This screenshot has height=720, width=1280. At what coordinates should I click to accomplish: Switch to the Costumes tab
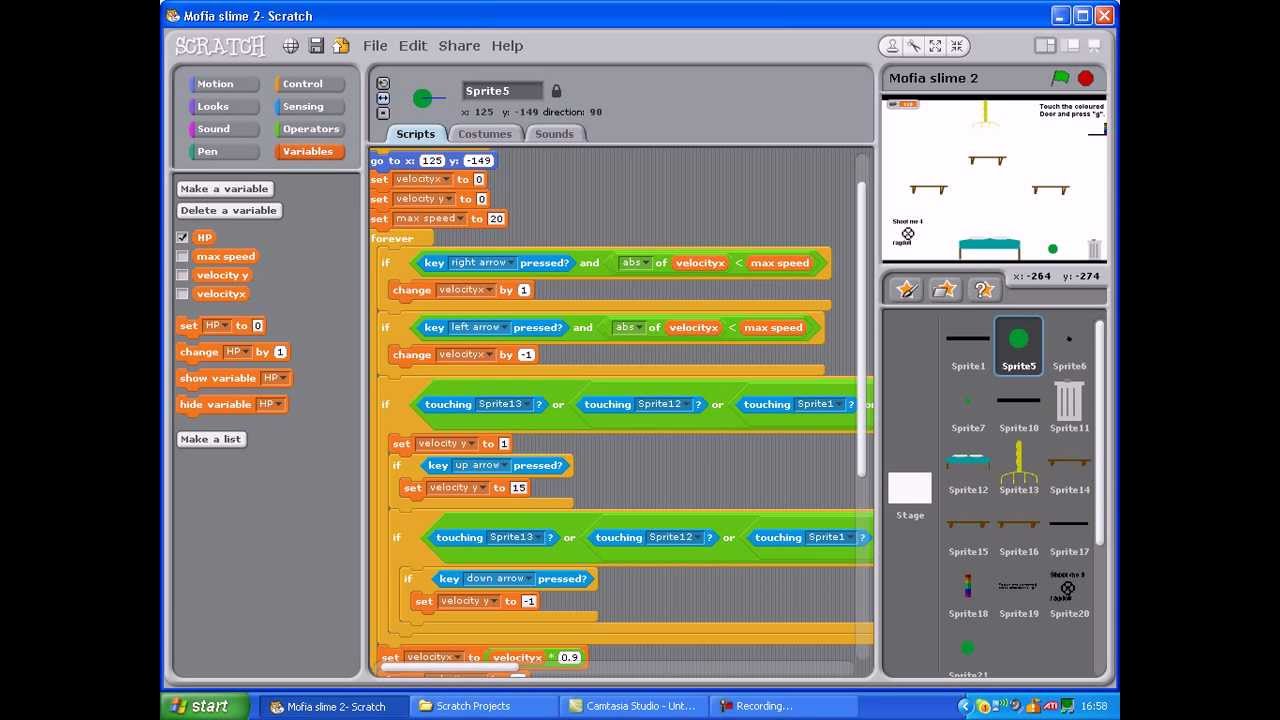[x=485, y=134]
